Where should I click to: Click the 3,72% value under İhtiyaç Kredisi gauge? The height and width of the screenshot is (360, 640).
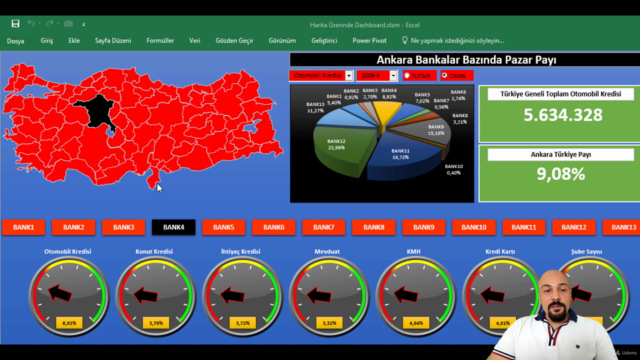(x=242, y=323)
